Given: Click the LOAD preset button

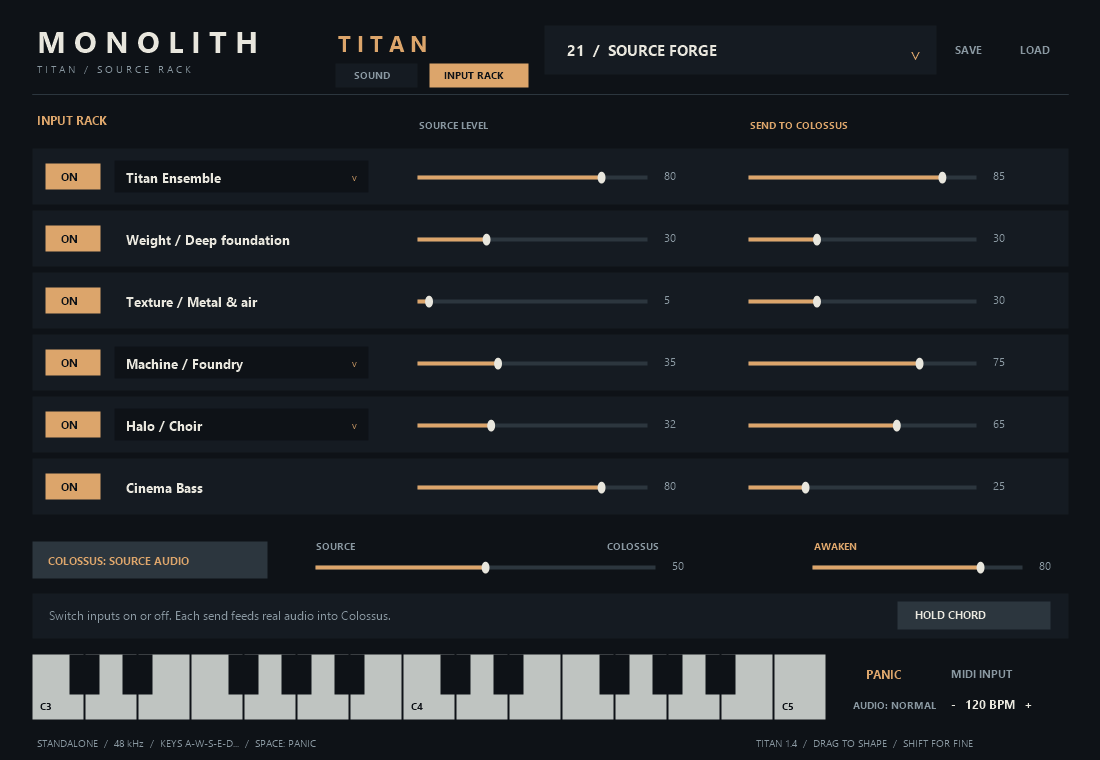Looking at the screenshot, I should 1035,50.
